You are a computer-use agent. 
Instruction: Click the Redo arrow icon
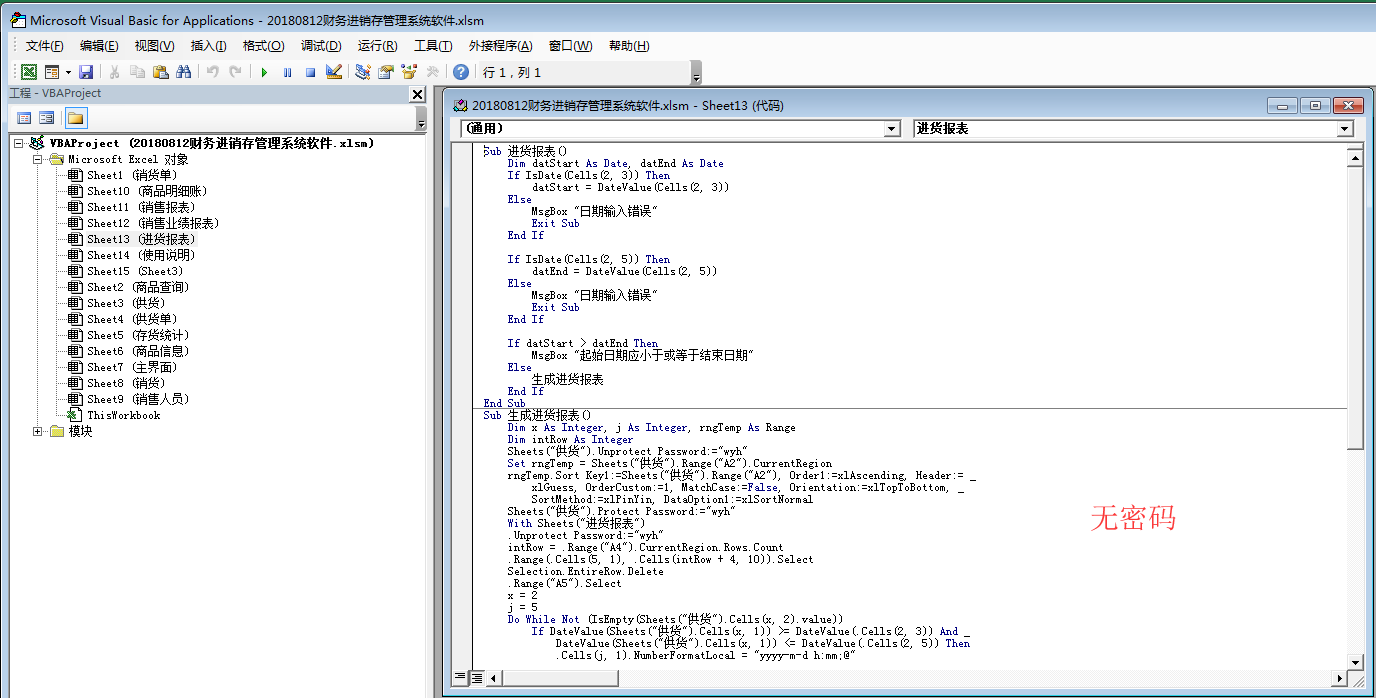[235, 72]
